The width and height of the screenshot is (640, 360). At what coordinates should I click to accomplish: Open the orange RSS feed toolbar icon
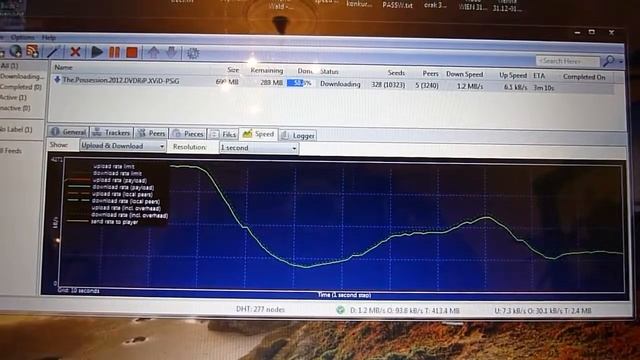pos(32,51)
